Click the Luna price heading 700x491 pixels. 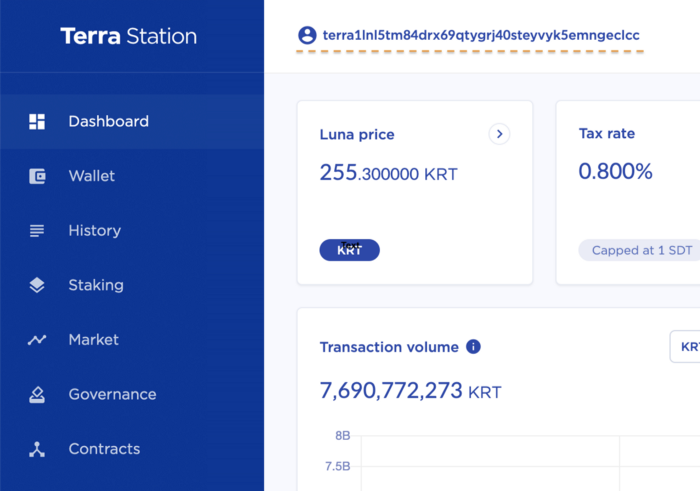tap(357, 134)
